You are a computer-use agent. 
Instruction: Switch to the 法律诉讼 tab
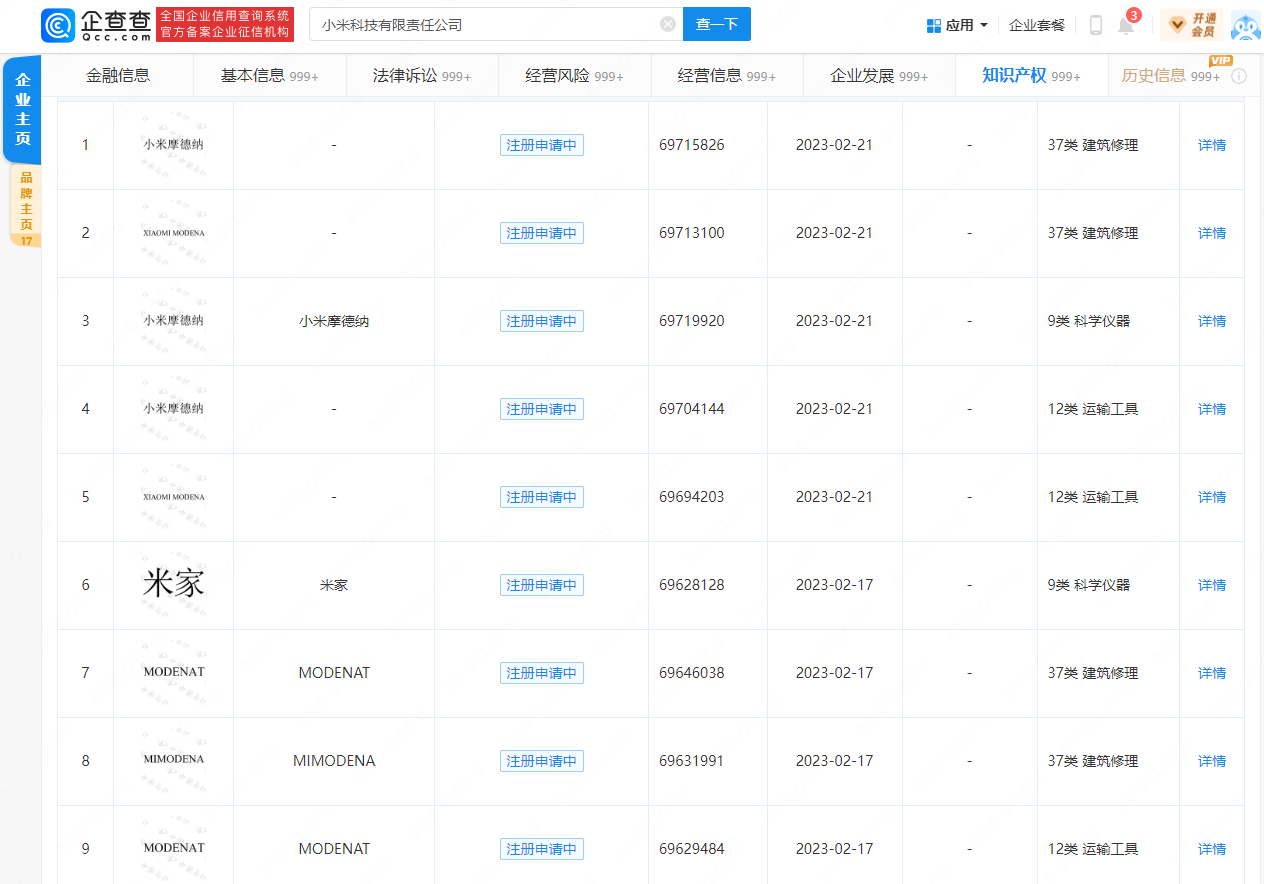click(x=421, y=76)
